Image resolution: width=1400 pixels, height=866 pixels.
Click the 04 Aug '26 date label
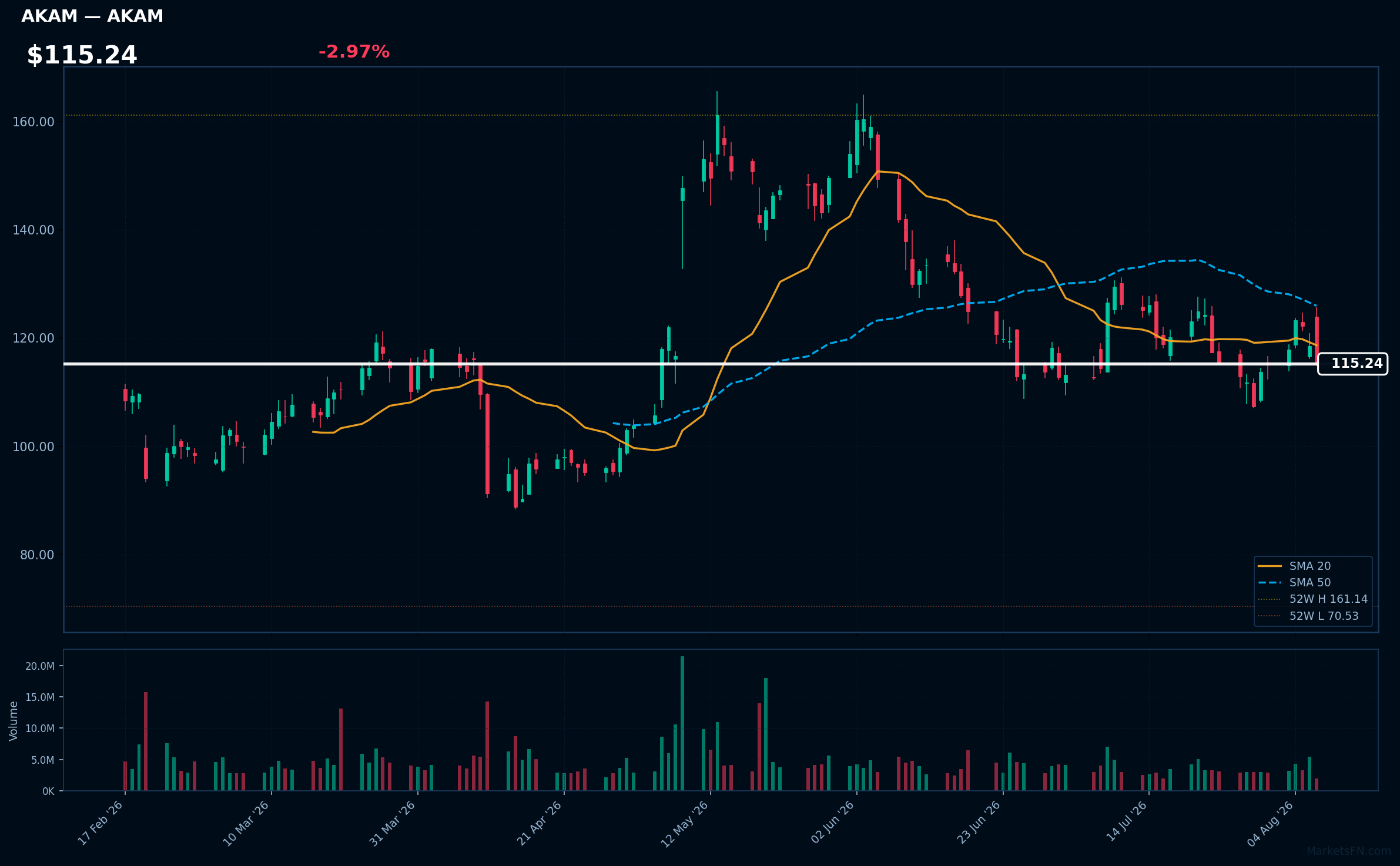[1271, 824]
